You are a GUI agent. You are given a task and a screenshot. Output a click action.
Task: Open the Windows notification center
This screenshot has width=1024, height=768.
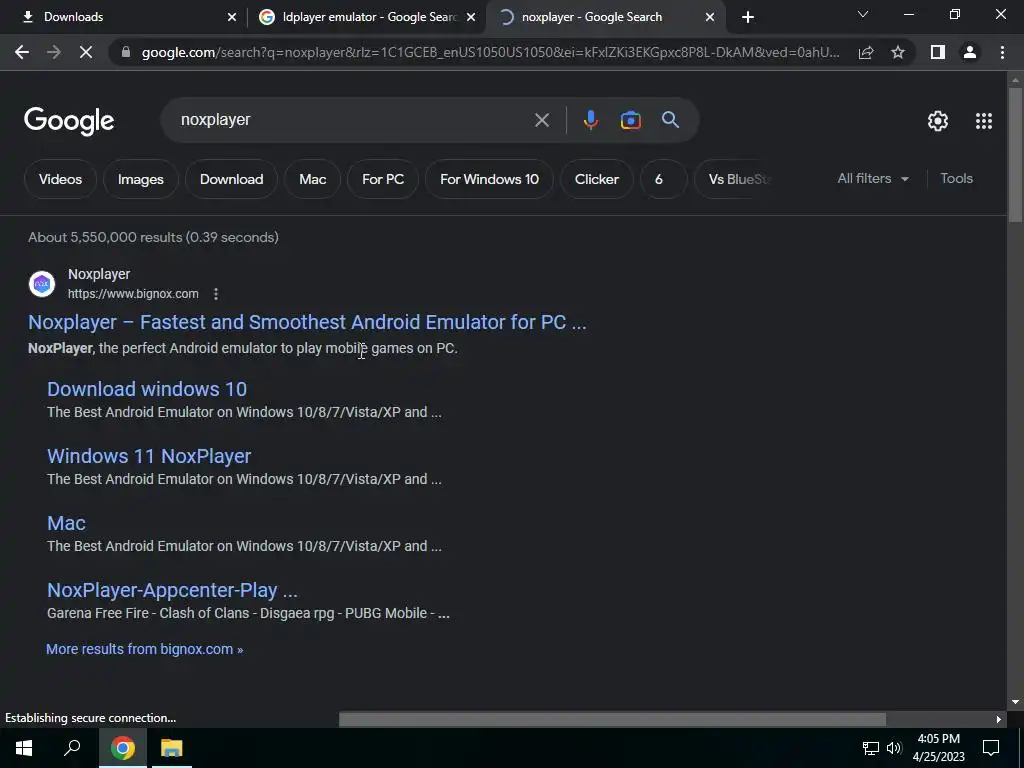tap(991, 748)
